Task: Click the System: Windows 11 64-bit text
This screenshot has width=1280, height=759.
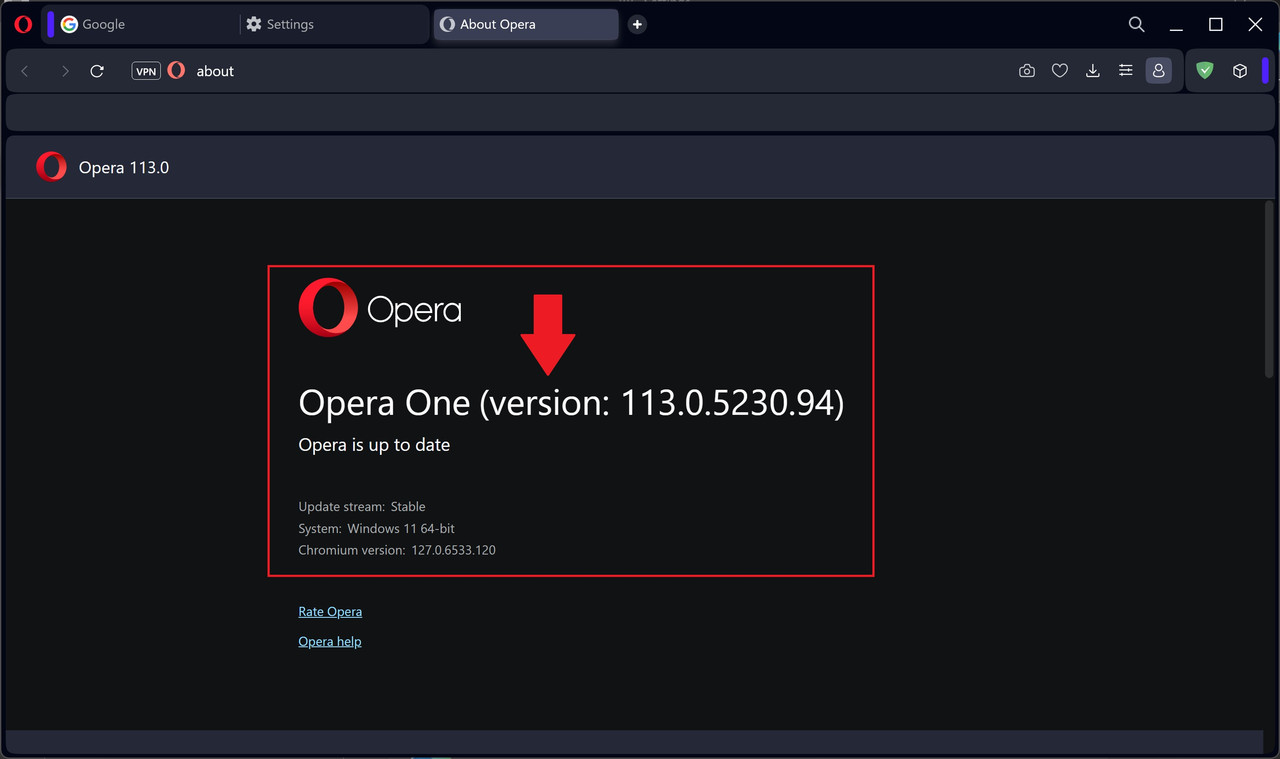Action: click(x=376, y=528)
